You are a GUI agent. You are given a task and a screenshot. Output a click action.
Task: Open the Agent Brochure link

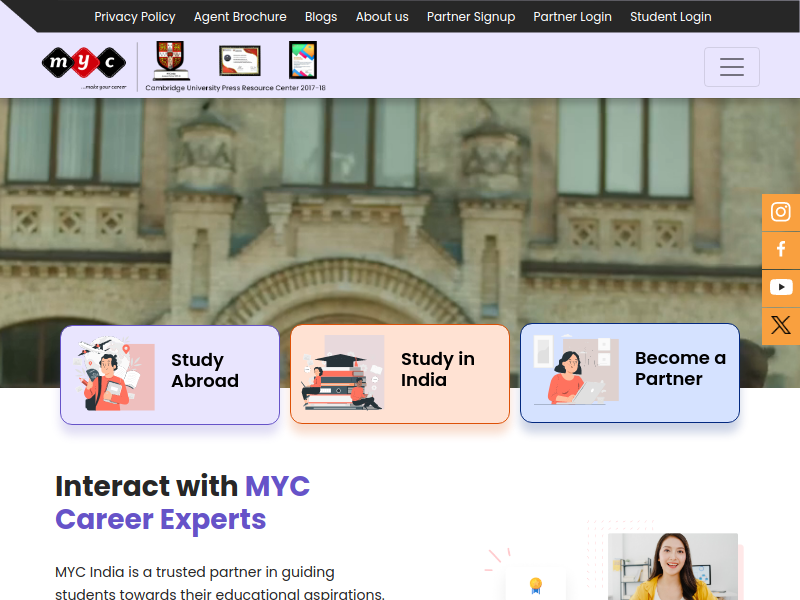(x=240, y=17)
